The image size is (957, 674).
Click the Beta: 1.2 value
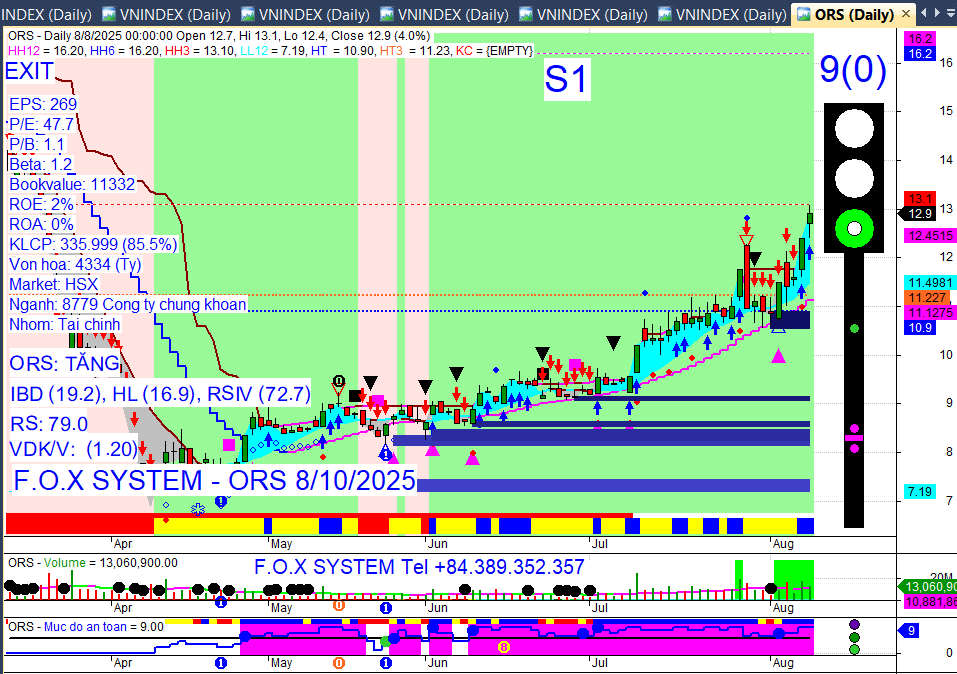(40, 164)
